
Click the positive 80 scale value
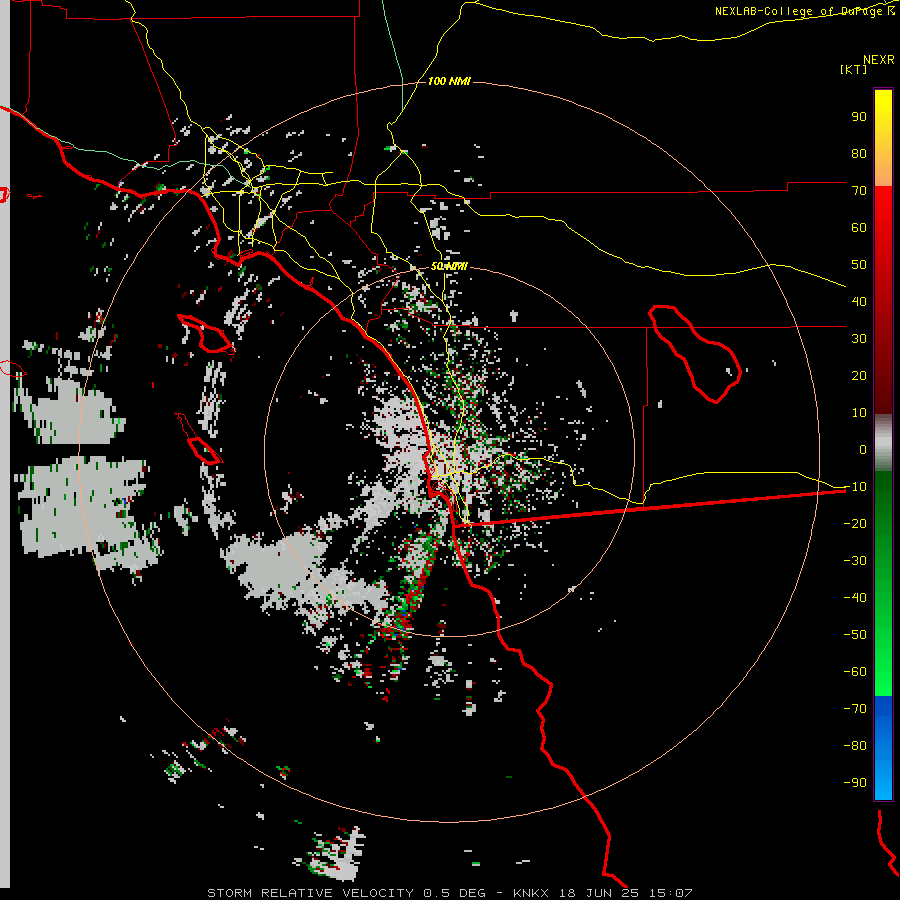pos(859,153)
